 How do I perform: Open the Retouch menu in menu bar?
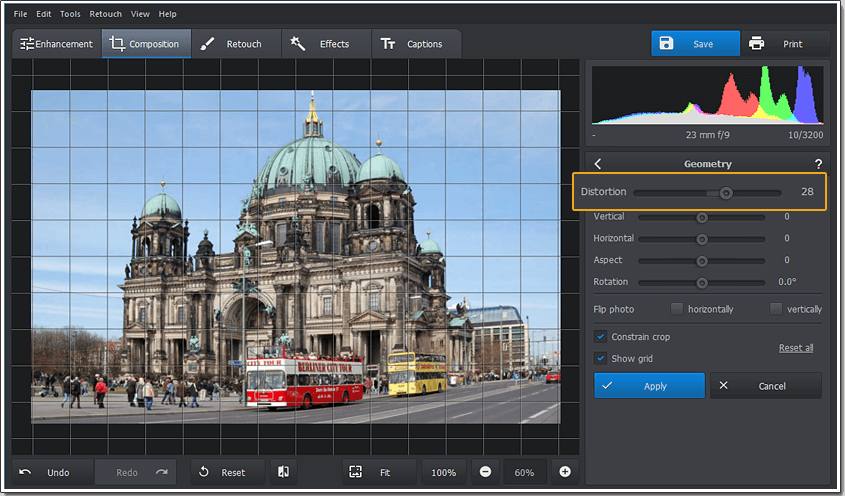[106, 14]
